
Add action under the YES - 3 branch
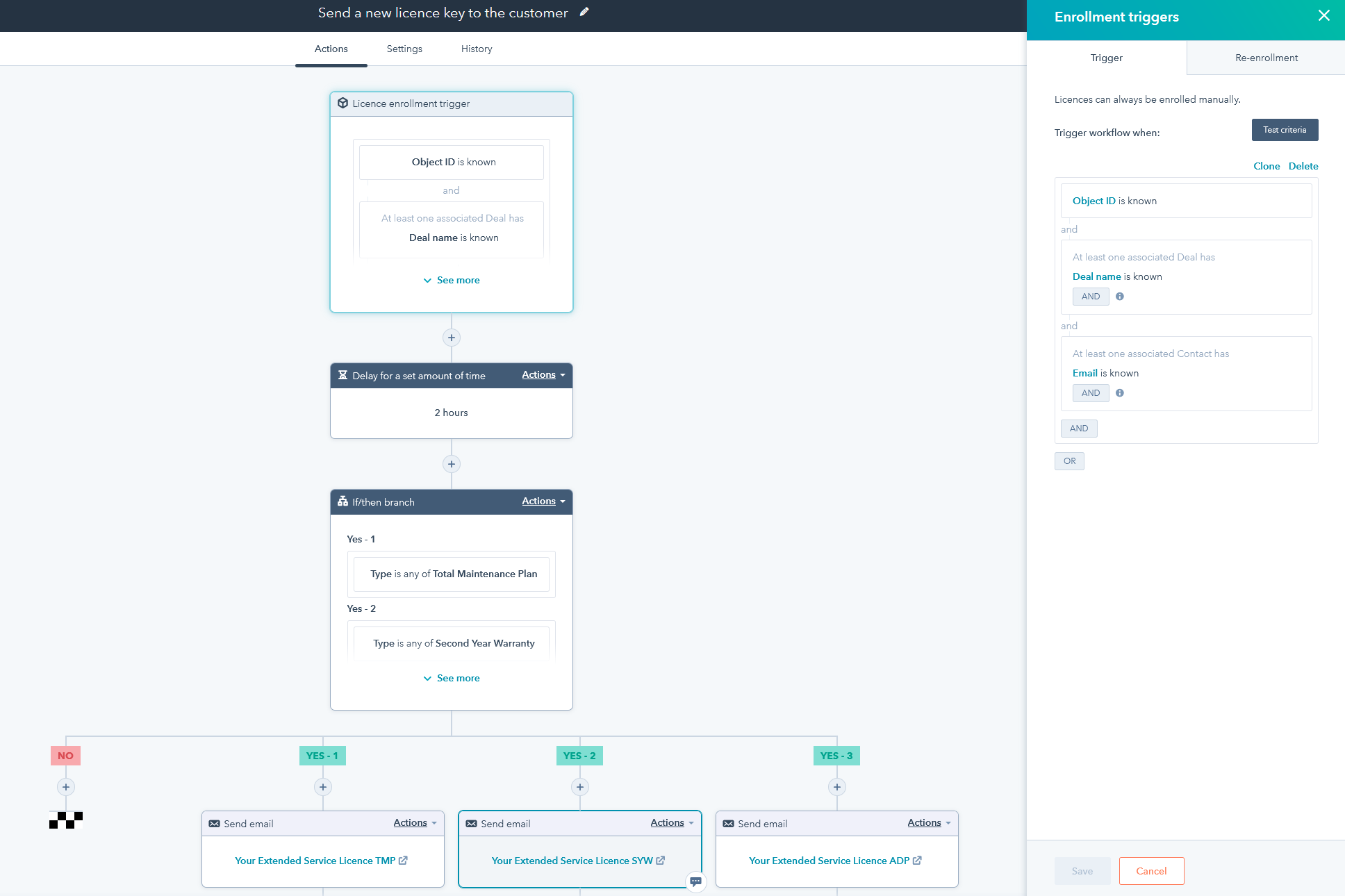point(837,787)
